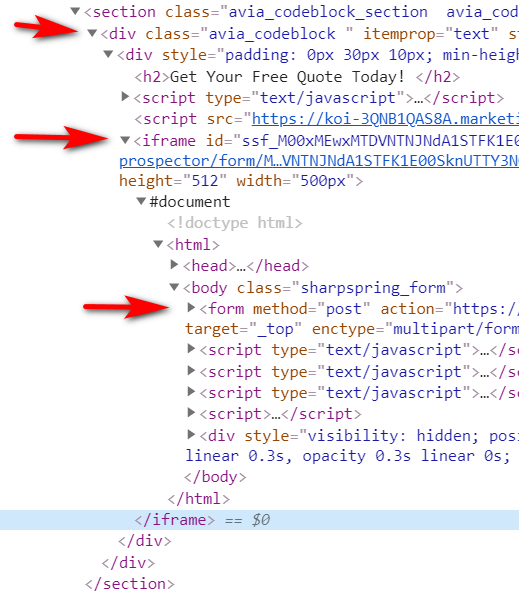Collapse the iframe ssf_ node
The height and width of the screenshot is (591, 519).
[x=125, y=140]
